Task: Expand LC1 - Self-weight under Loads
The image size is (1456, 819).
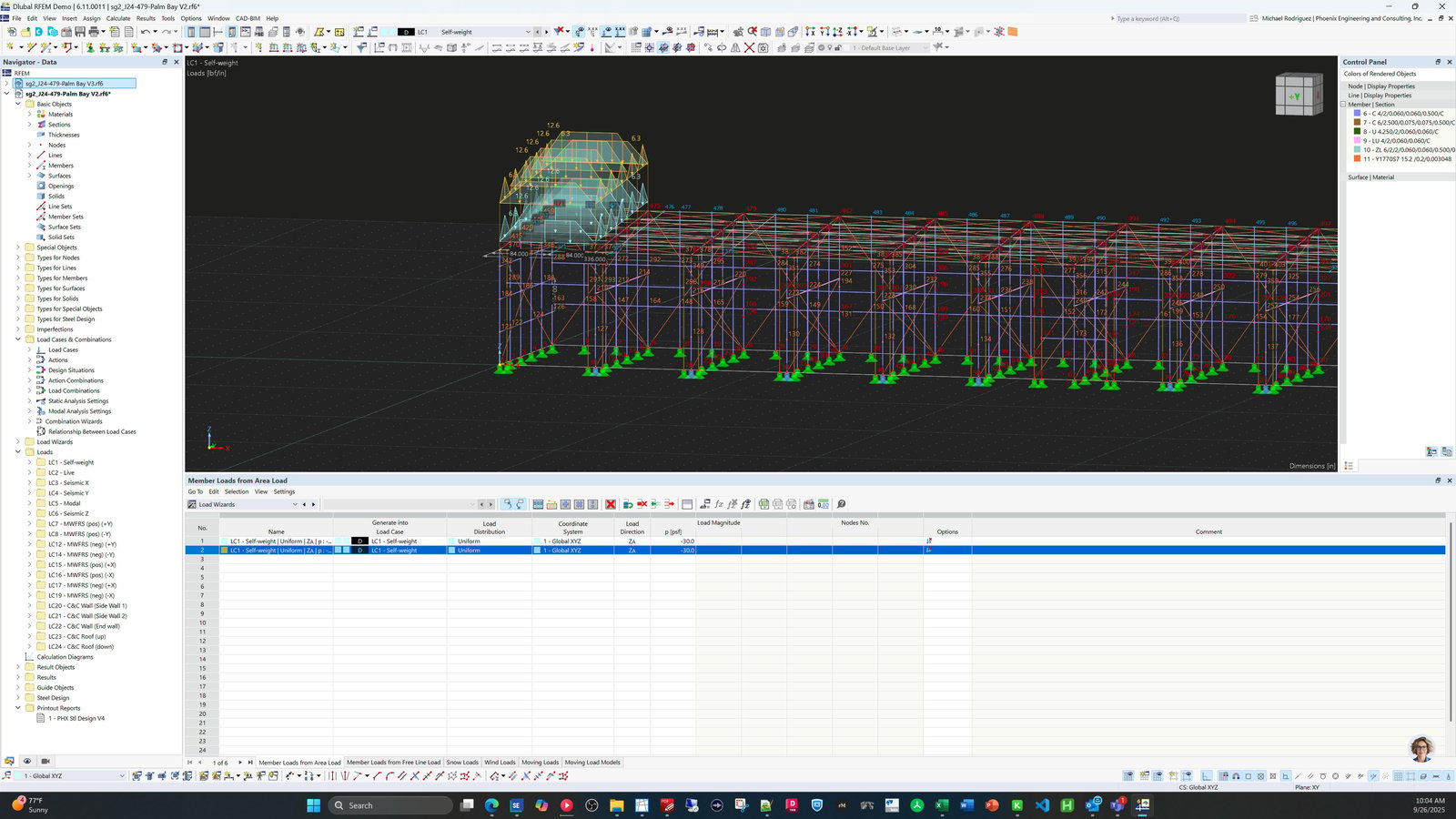Action: point(29,462)
